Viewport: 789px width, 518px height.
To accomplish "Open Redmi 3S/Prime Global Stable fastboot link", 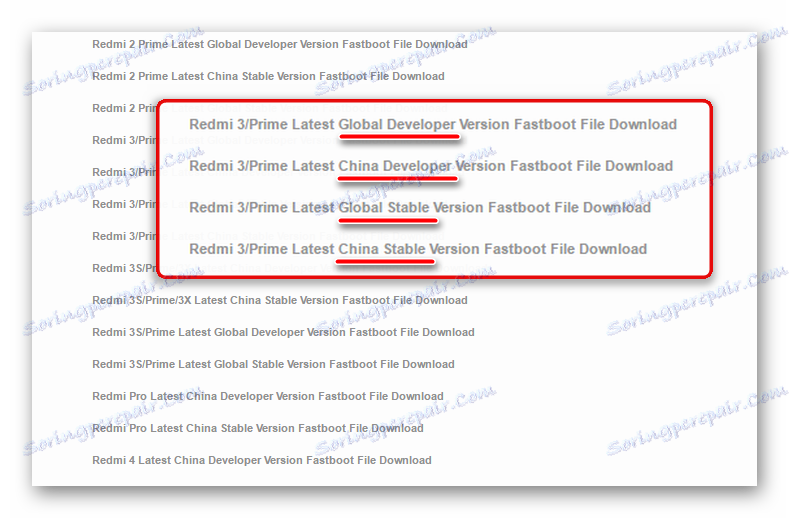I will (x=273, y=364).
